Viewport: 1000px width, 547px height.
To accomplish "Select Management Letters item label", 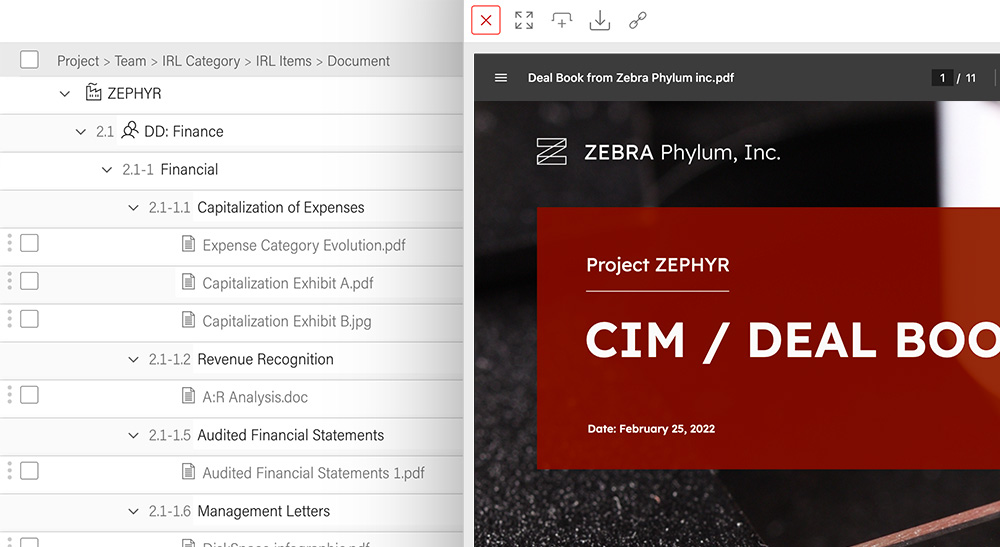I will (x=263, y=511).
